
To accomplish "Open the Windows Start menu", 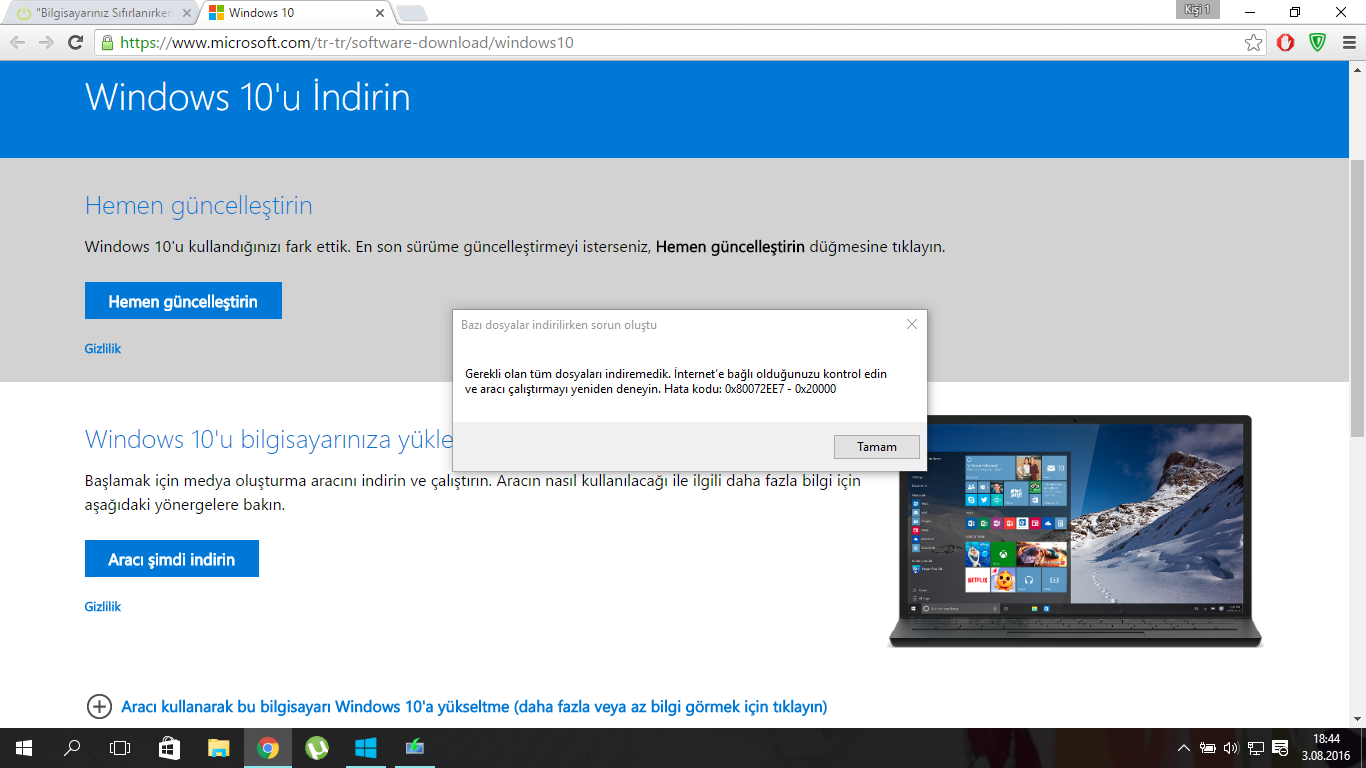I will pos(23,748).
